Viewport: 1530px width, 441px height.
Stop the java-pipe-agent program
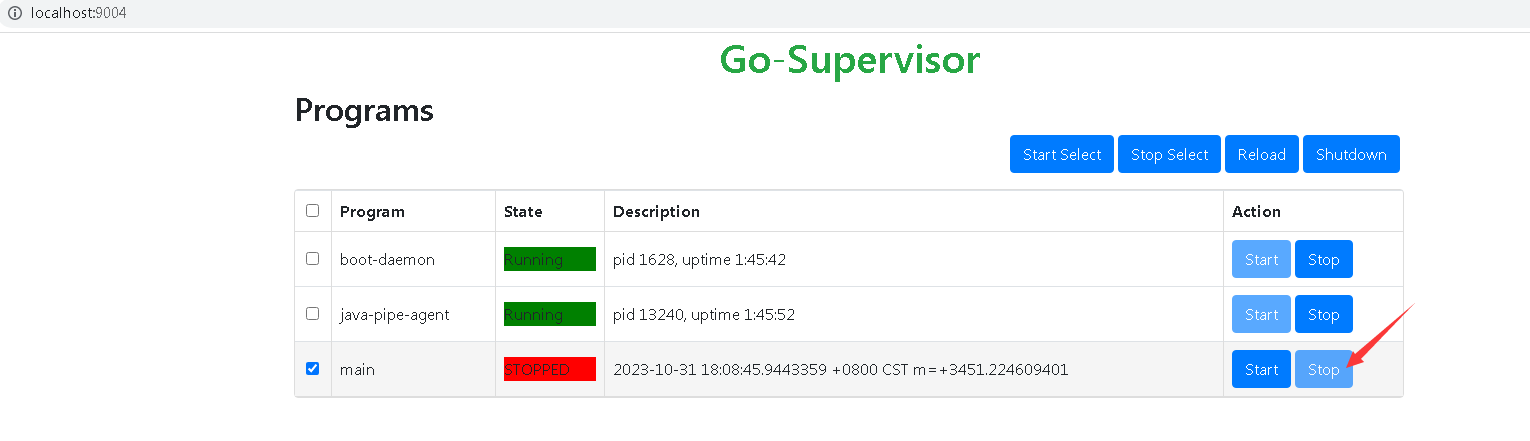[1324, 314]
